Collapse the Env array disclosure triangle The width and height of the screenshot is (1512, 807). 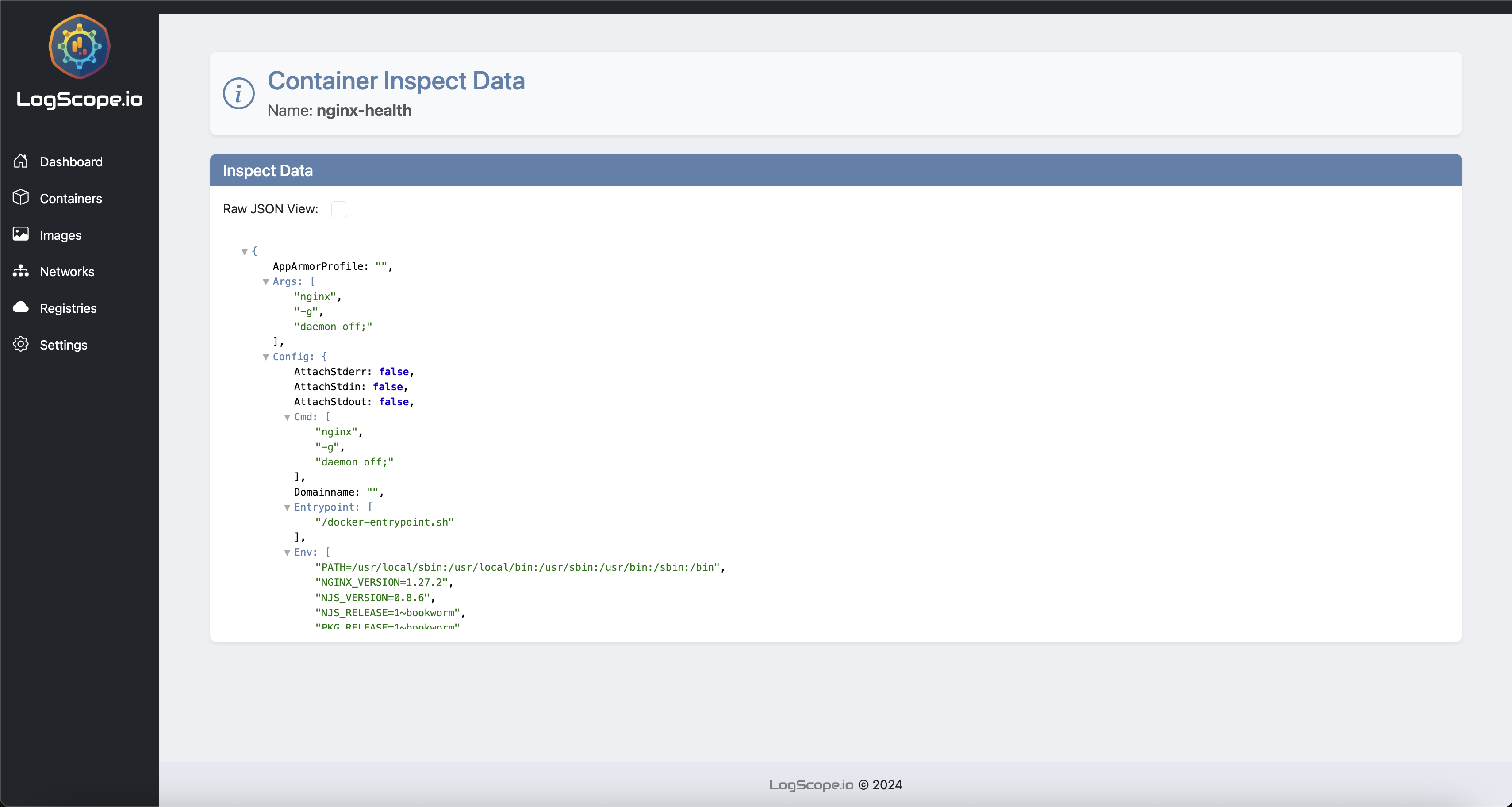tap(288, 553)
